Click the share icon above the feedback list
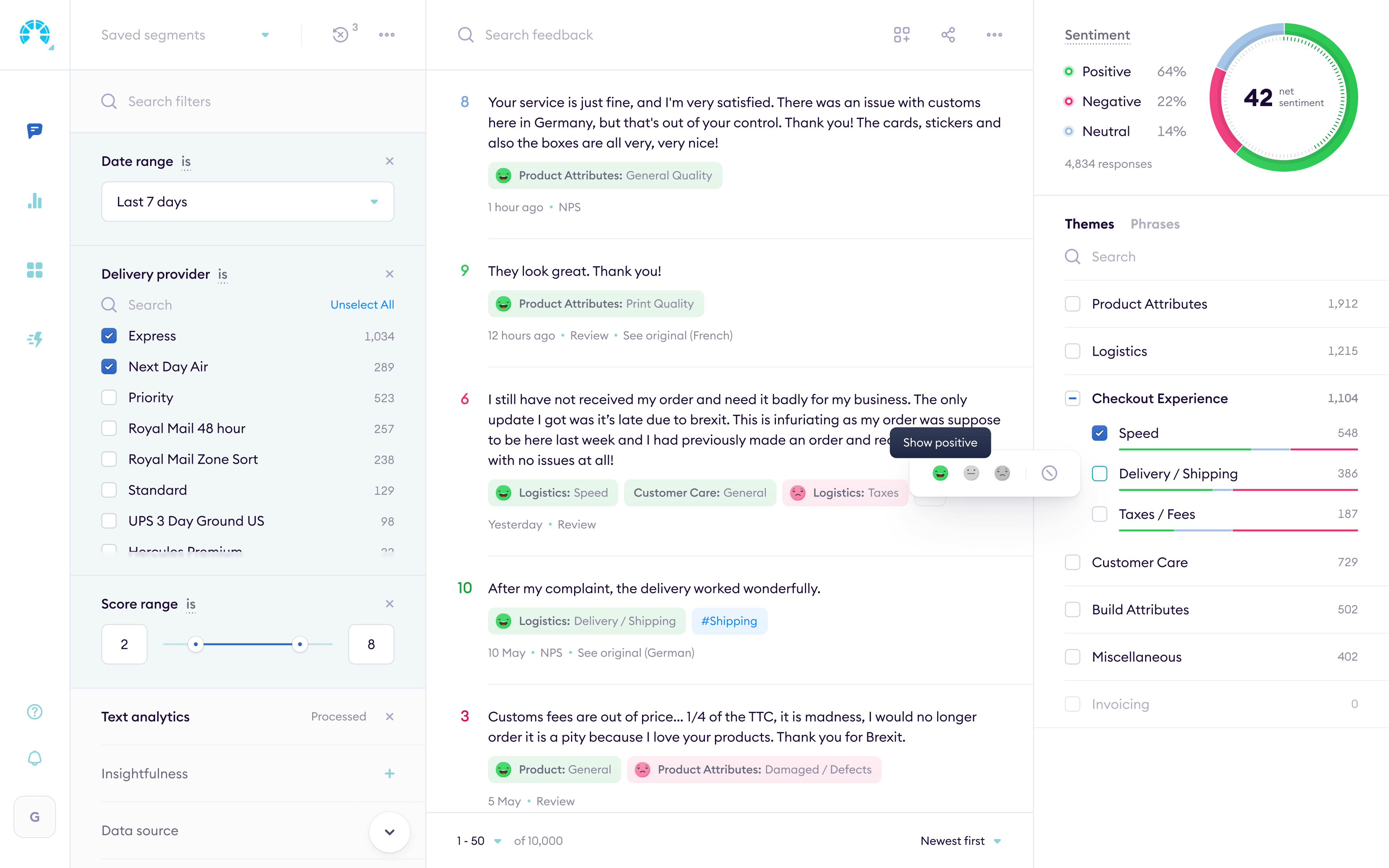Screen dimensions: 1389x868 coord(948,34)
